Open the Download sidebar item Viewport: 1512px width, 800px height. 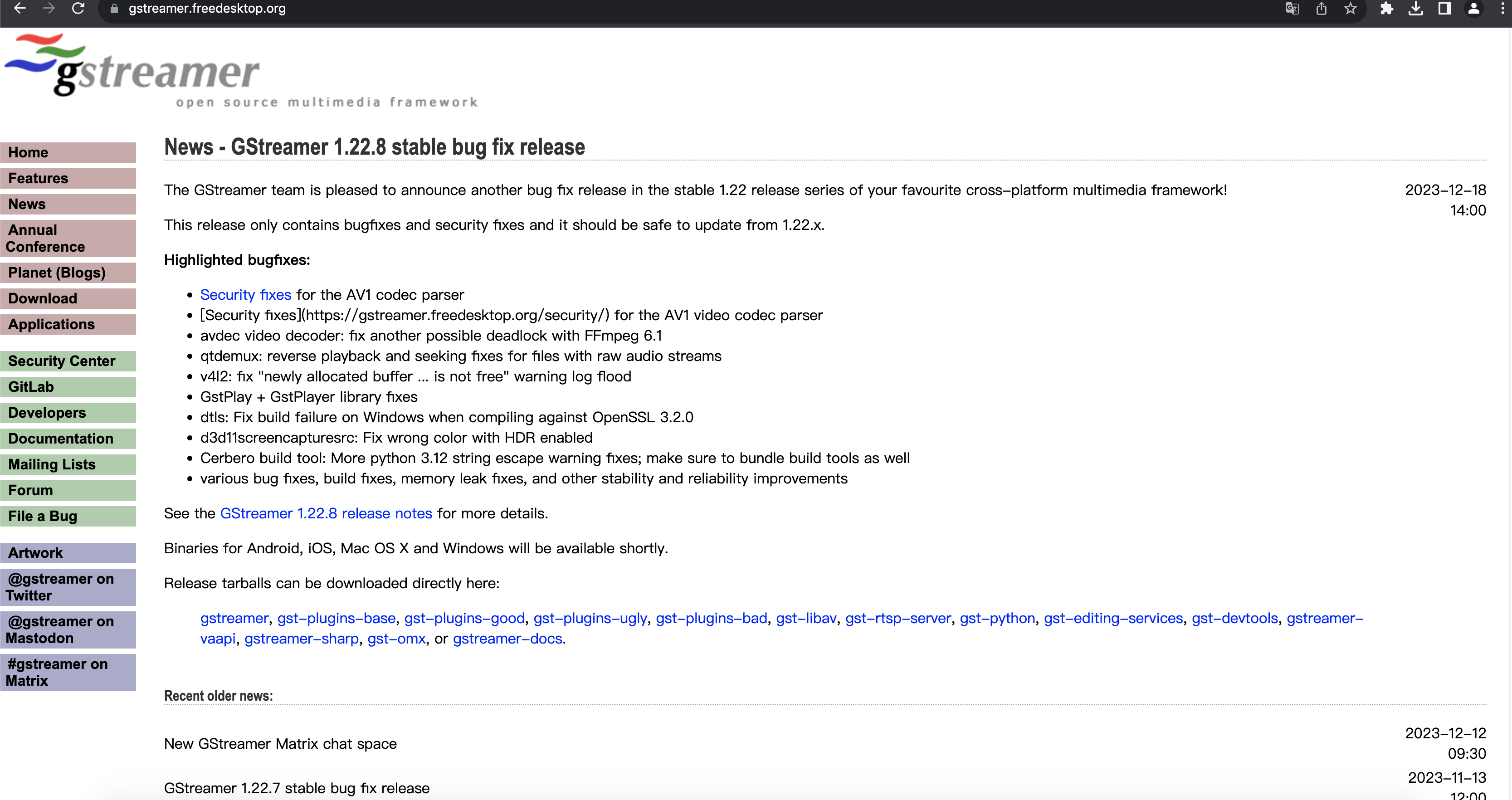click(68, 299)
